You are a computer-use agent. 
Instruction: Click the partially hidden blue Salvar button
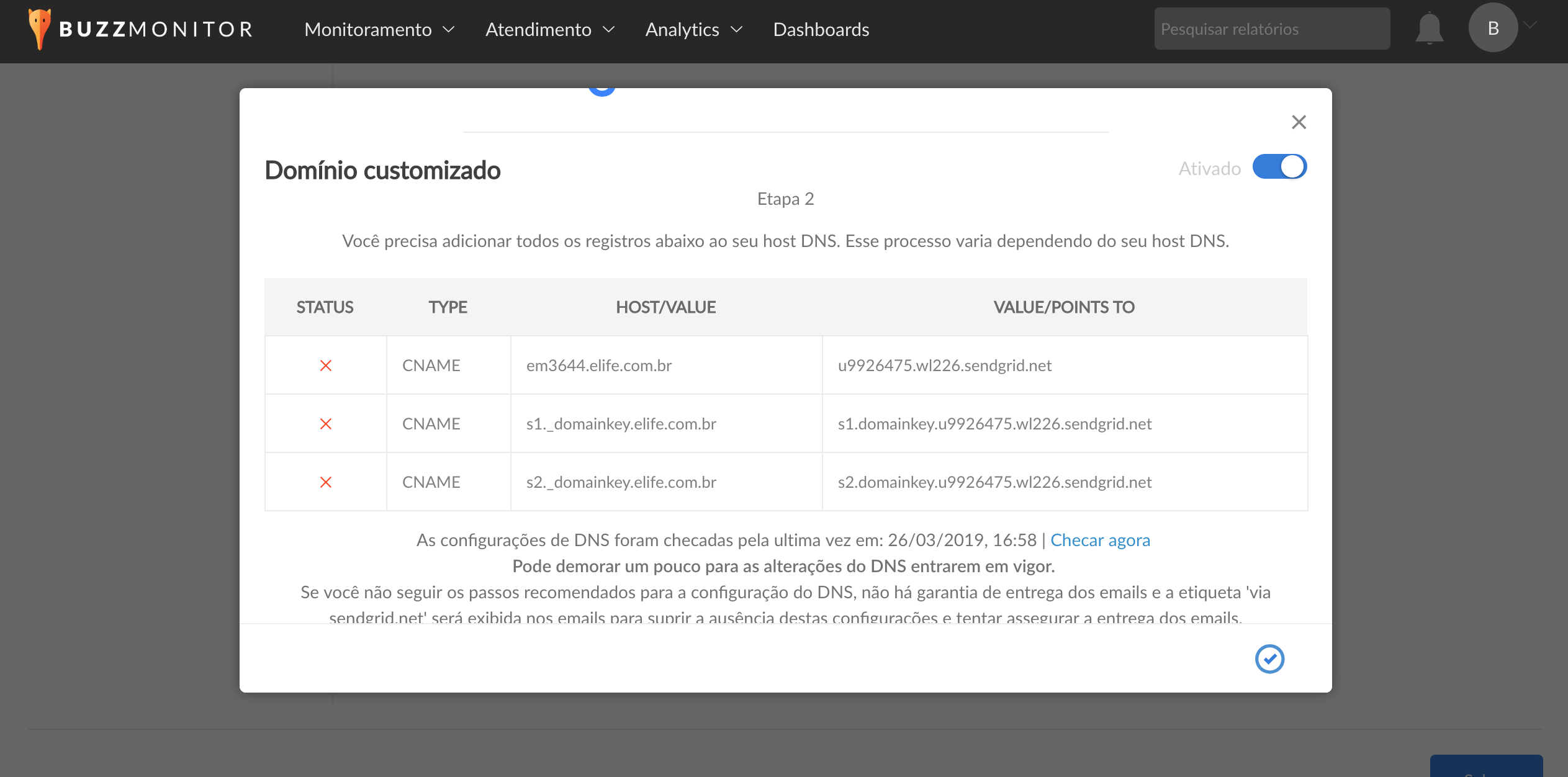(x=1486, y=767)
